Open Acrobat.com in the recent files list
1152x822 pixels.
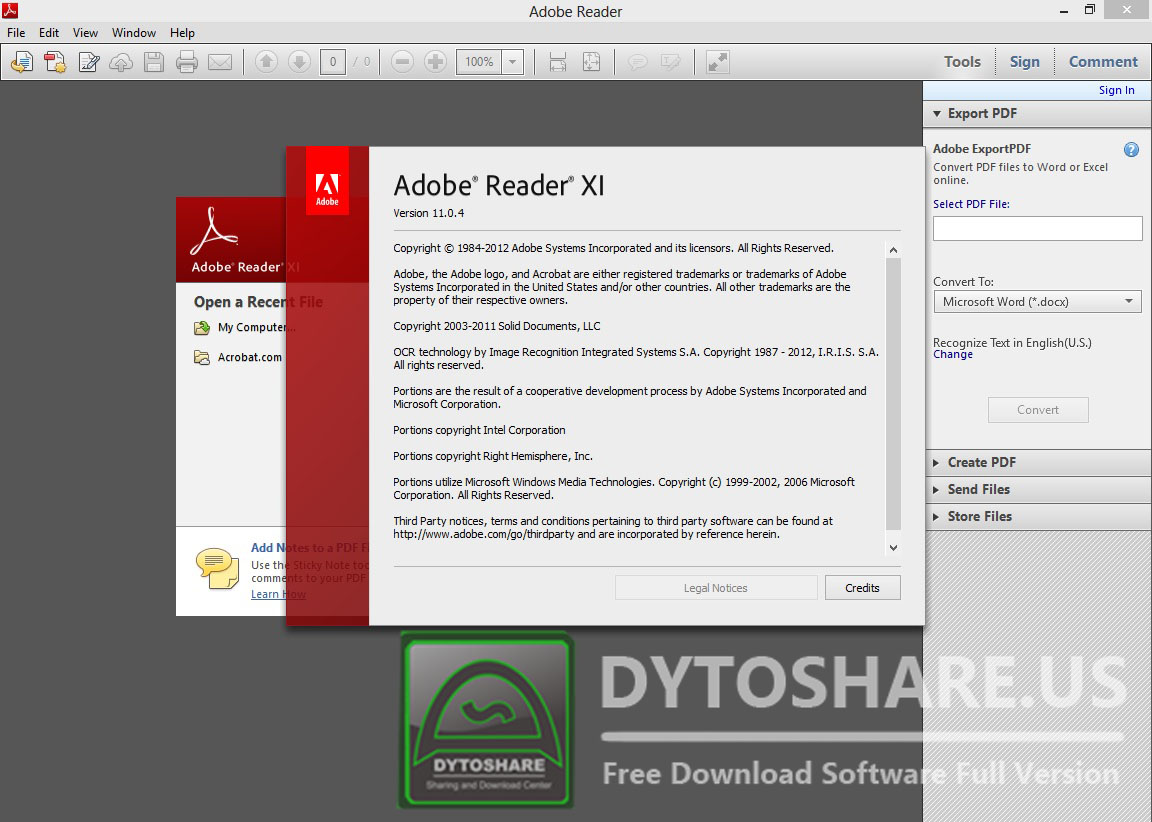pyautogui.click(x=238, y=358)
